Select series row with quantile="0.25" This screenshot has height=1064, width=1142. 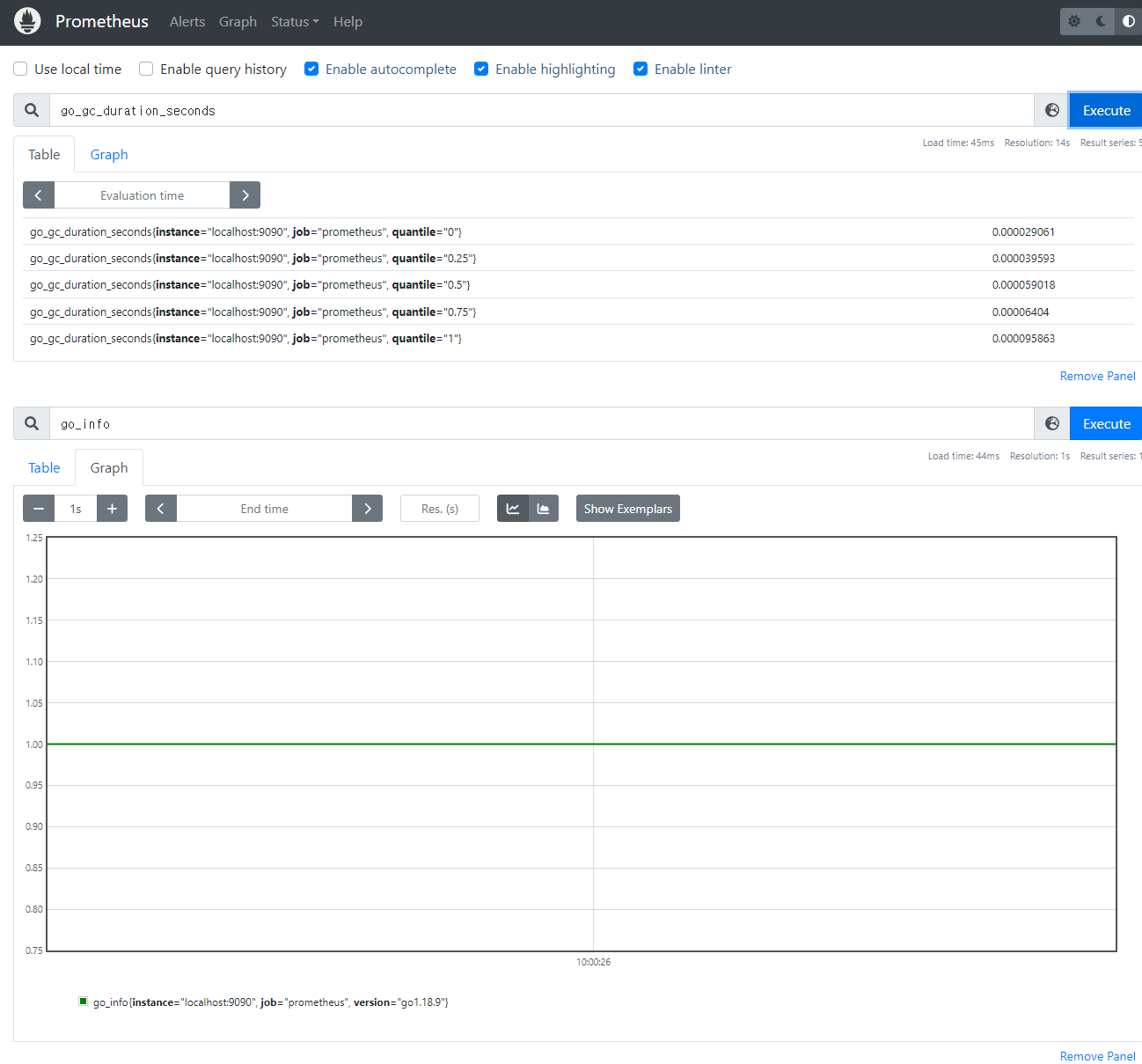pos(578,258)
